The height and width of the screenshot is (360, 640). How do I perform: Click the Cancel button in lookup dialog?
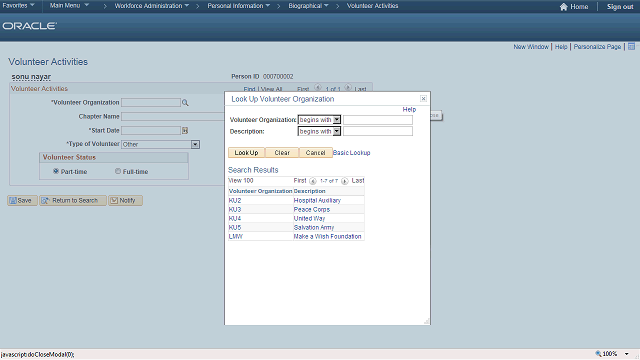316,153
